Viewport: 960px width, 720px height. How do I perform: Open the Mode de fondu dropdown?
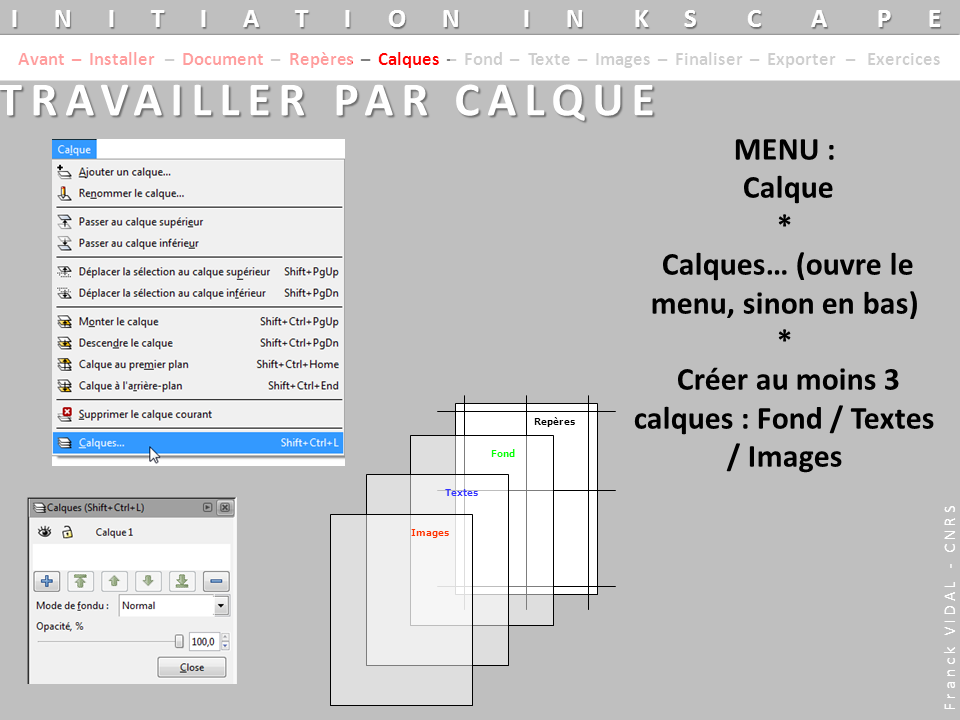click(x=221, y=606)
